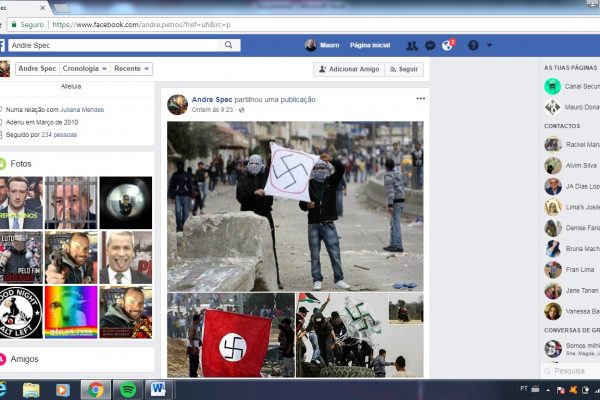The image size is (600, 400).
Task: Open Mauro Dona page in sidebar
Action: click(x=572, y=107)
